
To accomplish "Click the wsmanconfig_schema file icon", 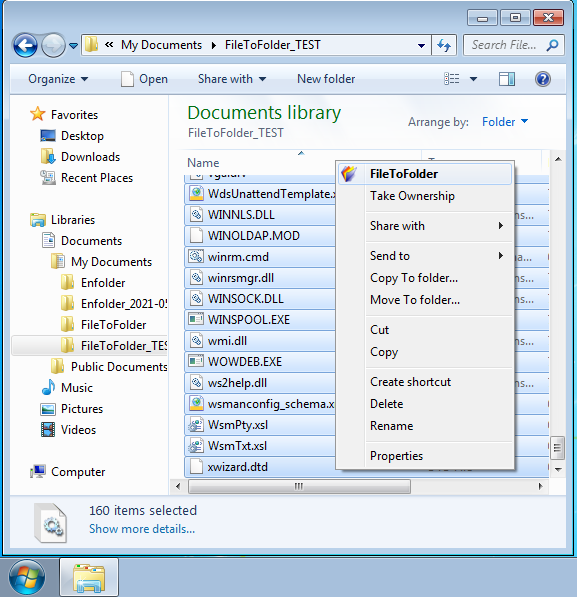I will (x=196, y=404).
